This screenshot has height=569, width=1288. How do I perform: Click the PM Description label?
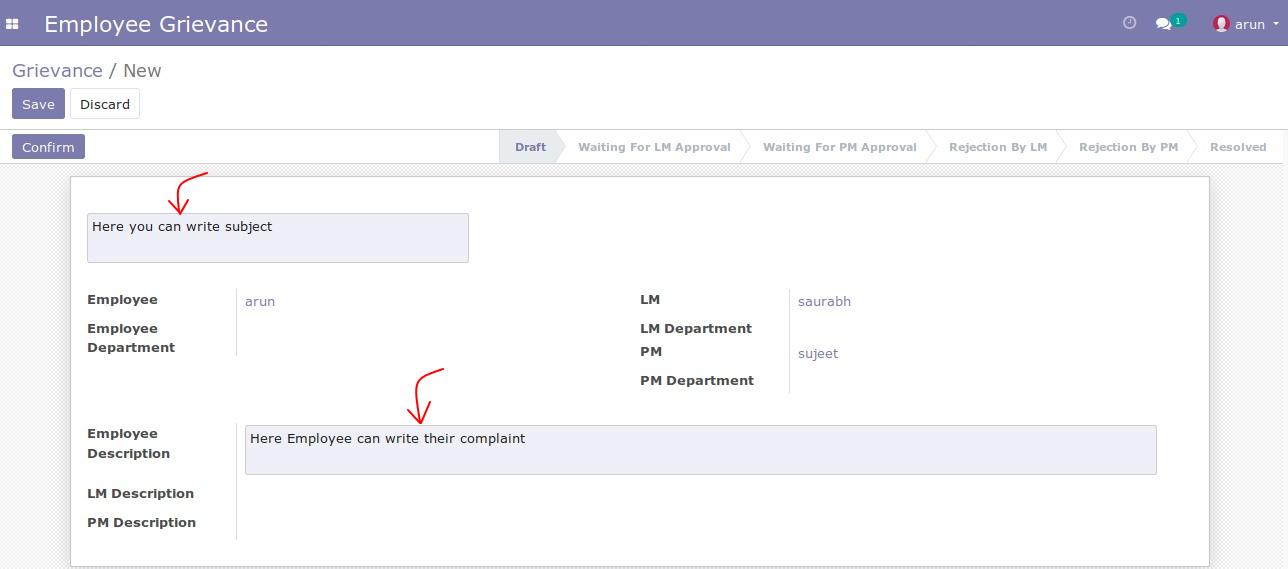[x=141, y=522]
